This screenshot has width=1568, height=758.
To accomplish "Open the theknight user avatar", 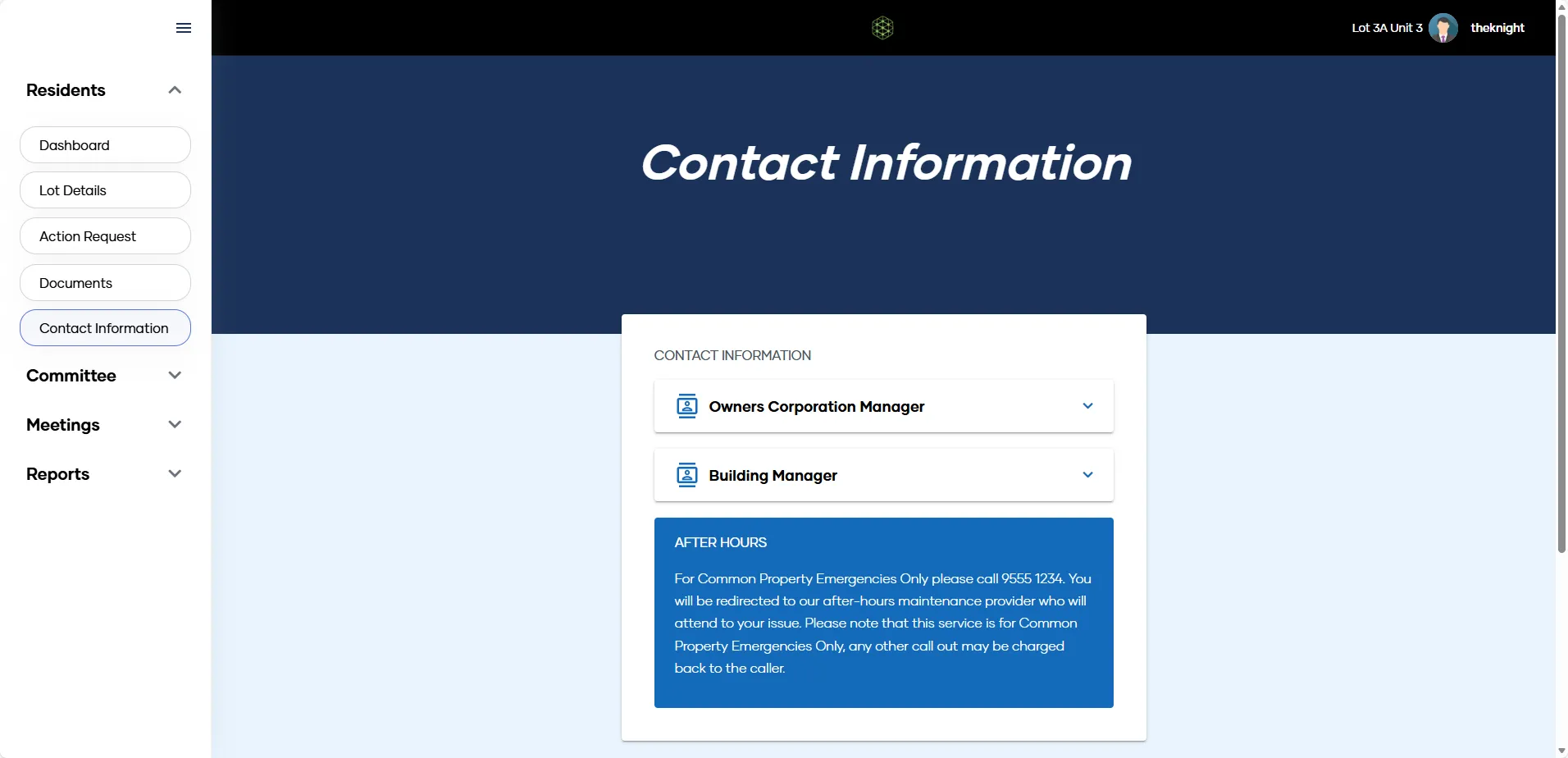I will point(1443,28).
